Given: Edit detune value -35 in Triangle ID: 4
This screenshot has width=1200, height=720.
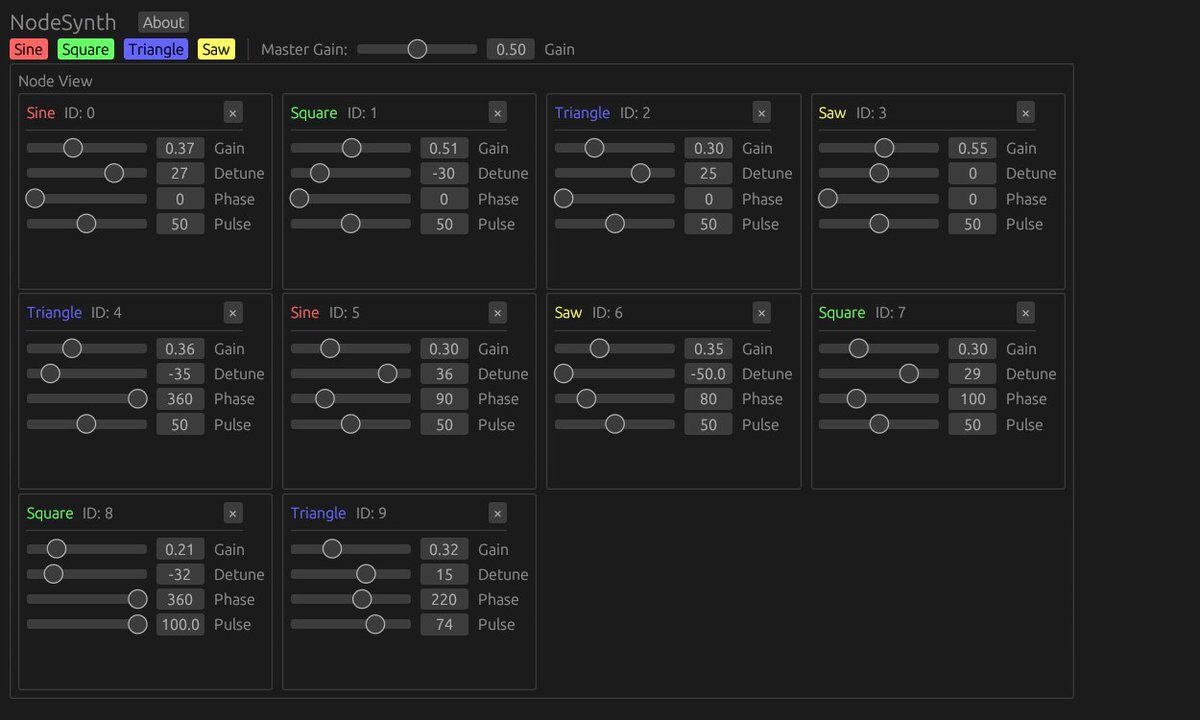Looking at the screenshot, I should tap(180, 374).
